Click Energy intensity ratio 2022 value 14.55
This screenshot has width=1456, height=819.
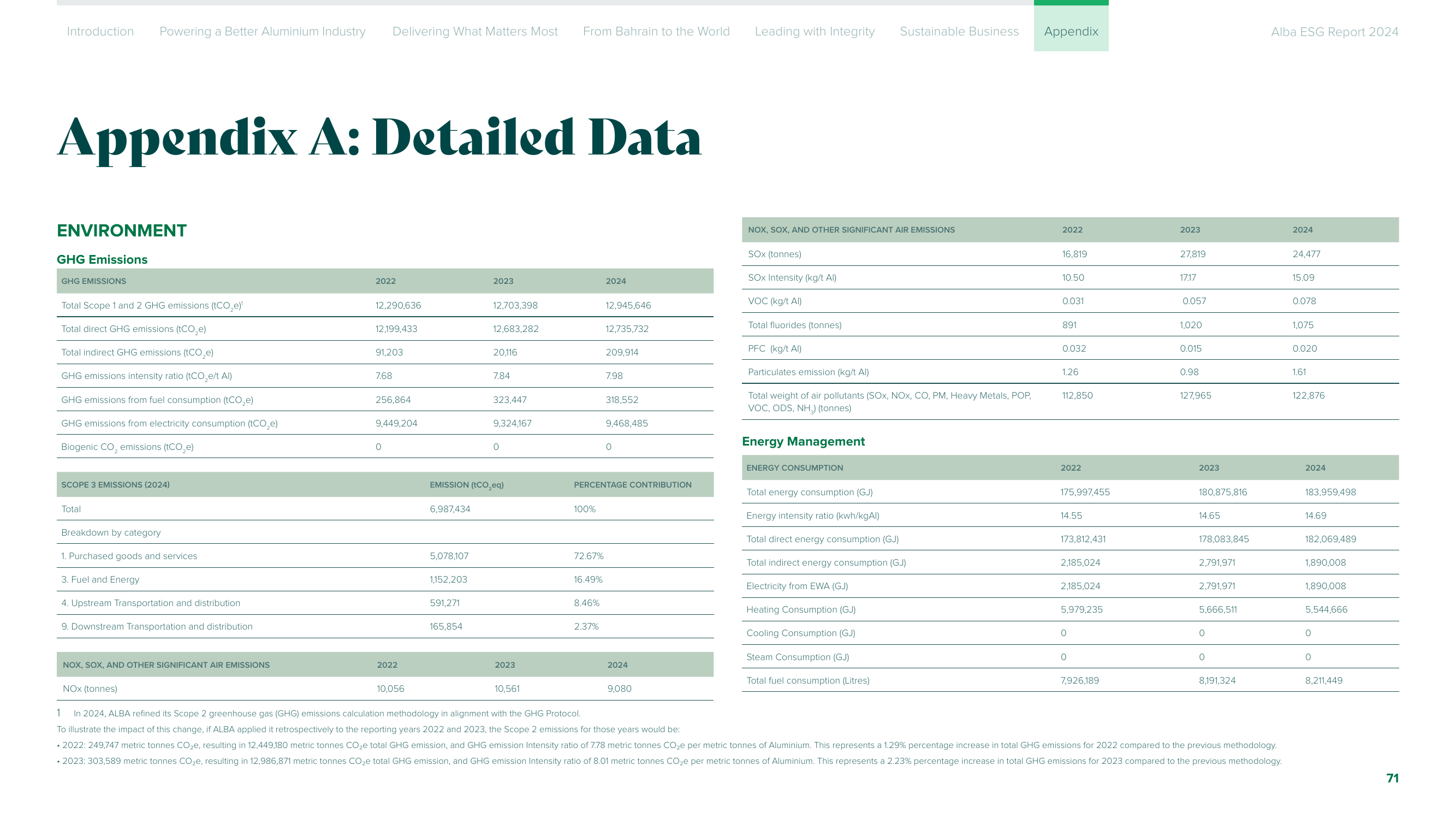coord(1071,515)
